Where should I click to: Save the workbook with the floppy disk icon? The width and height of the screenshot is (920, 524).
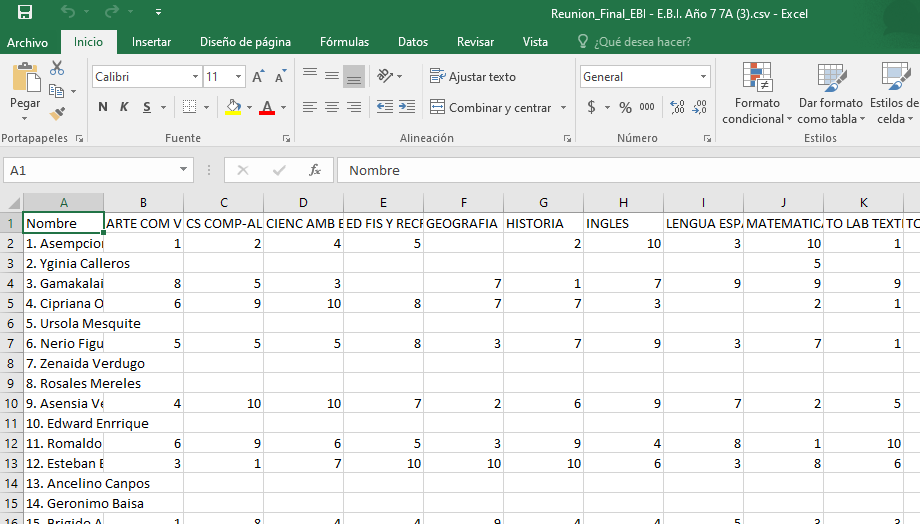coord(25,12)
